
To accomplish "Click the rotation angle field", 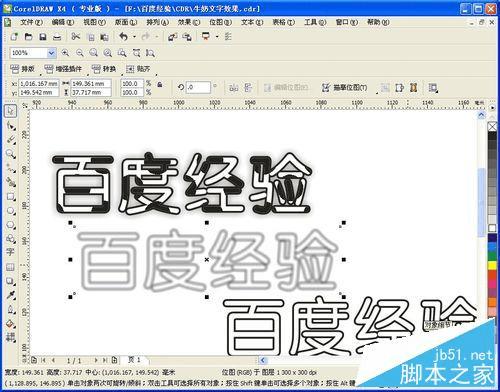I will [198, 87].
